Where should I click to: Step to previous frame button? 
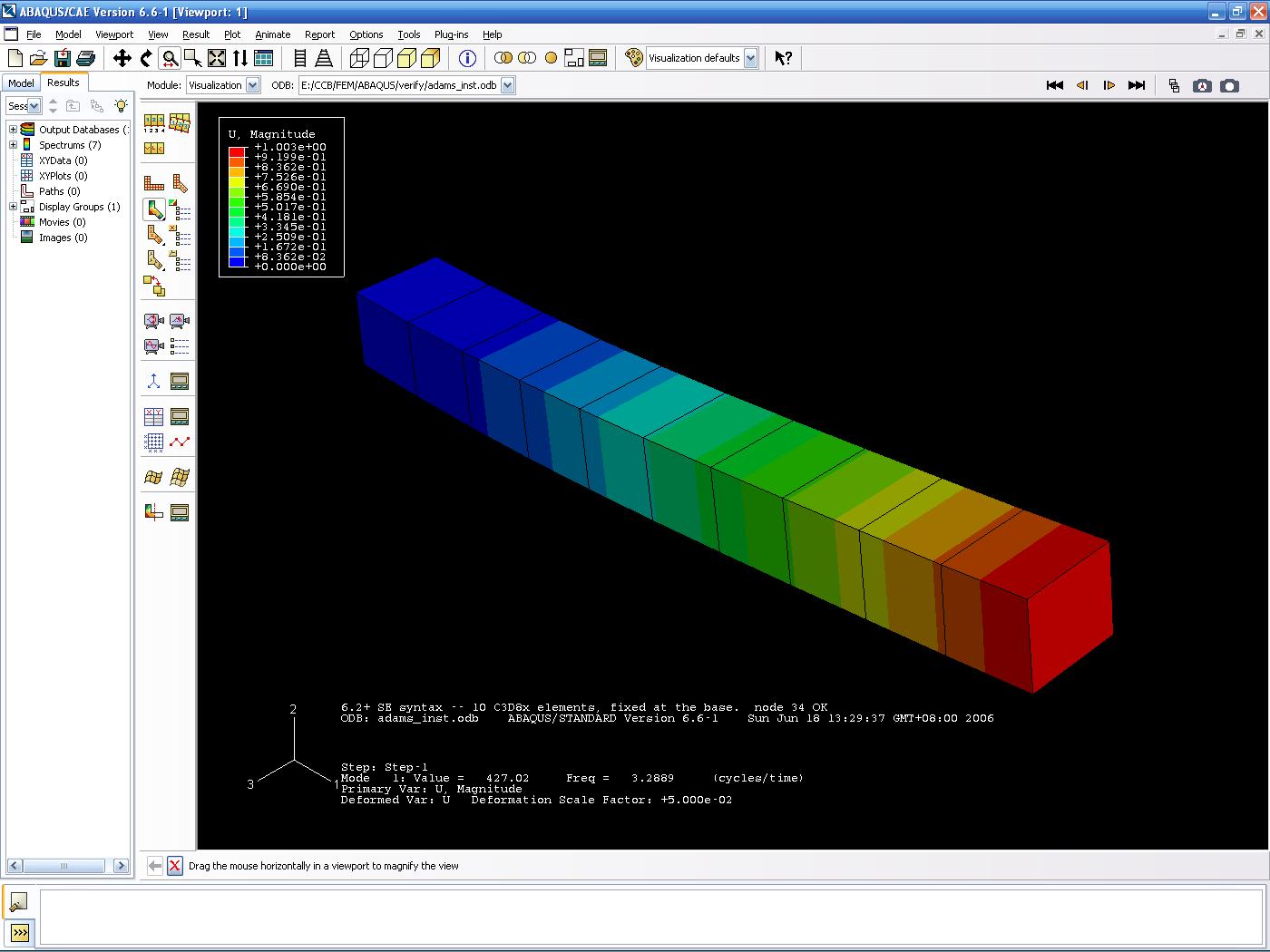coord(1082,85)
